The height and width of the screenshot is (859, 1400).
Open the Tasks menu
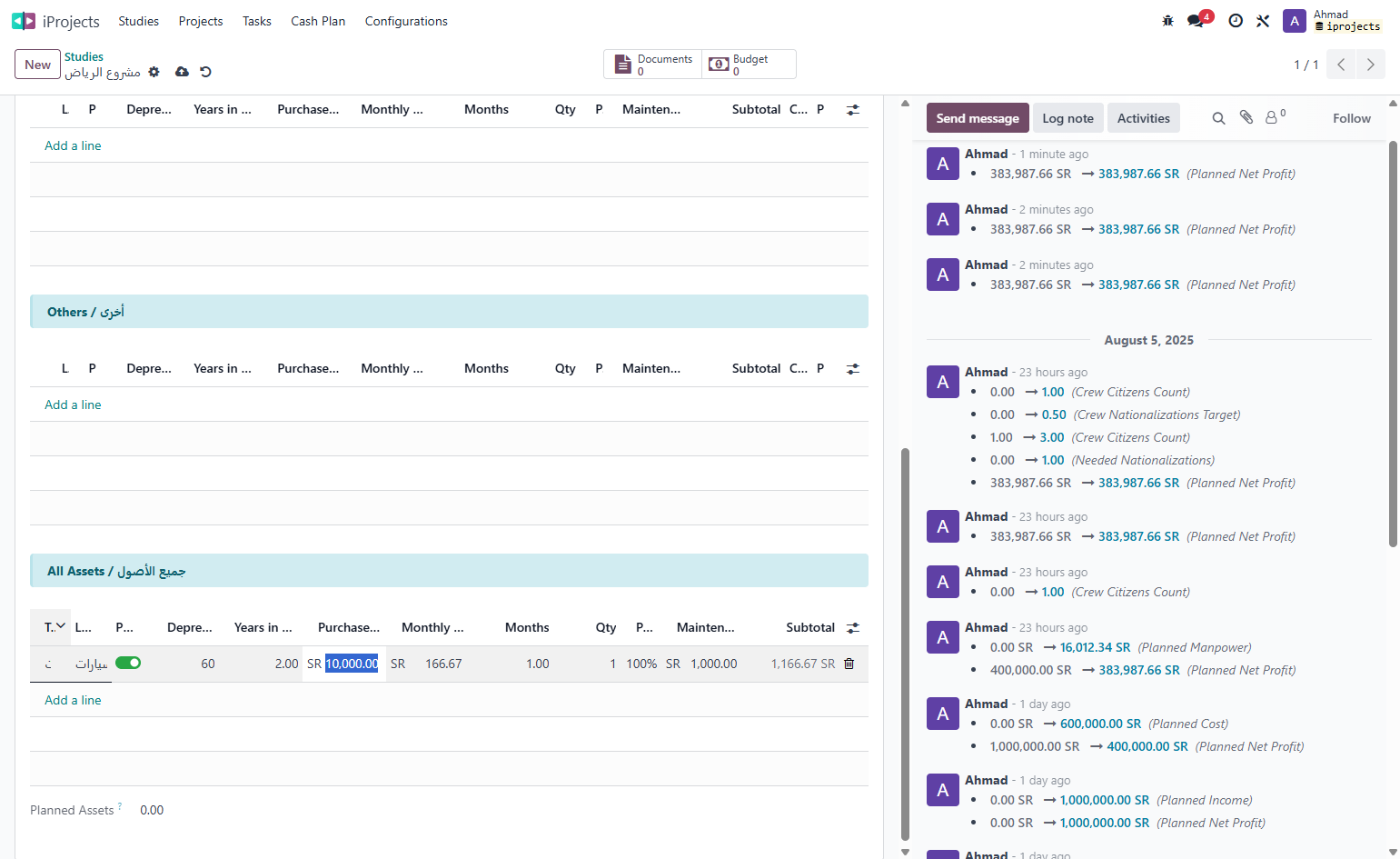257,21
